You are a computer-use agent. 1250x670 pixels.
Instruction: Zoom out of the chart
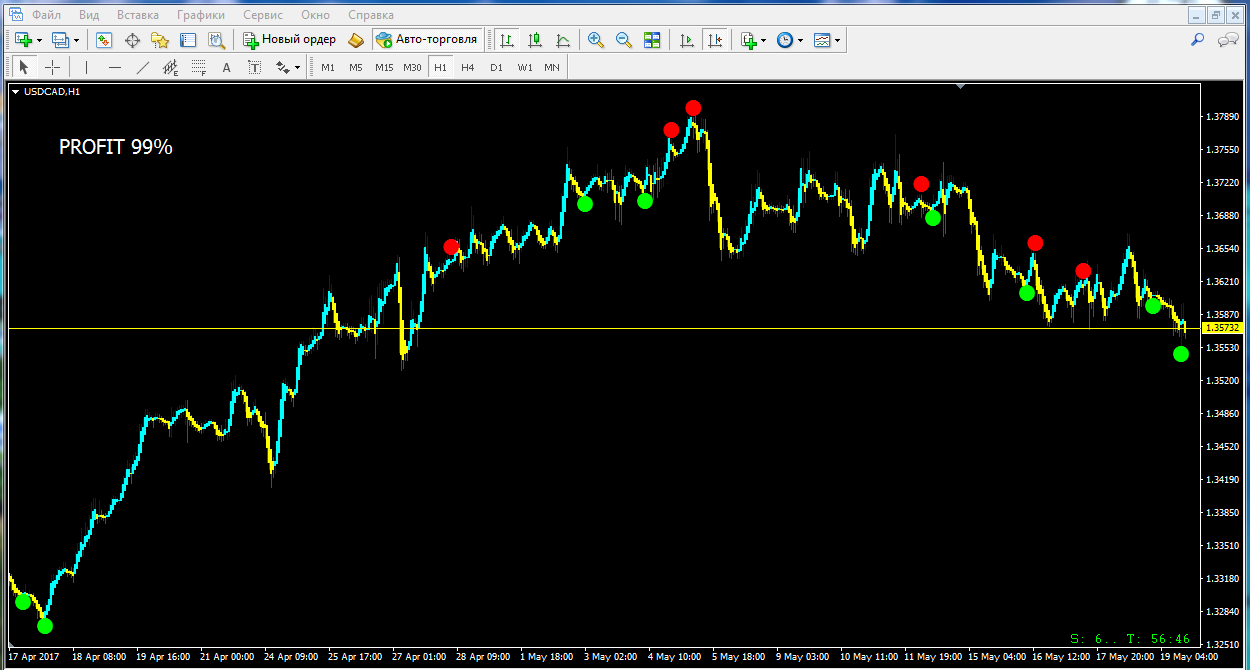tap(624, 40)
